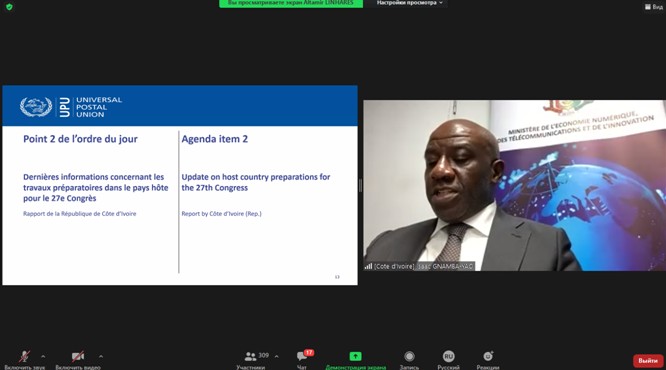Image resolution: width=666 pixels, height=370 pixels.
Task: Expand video options arrow next to camera
Action: coord(101,356)
